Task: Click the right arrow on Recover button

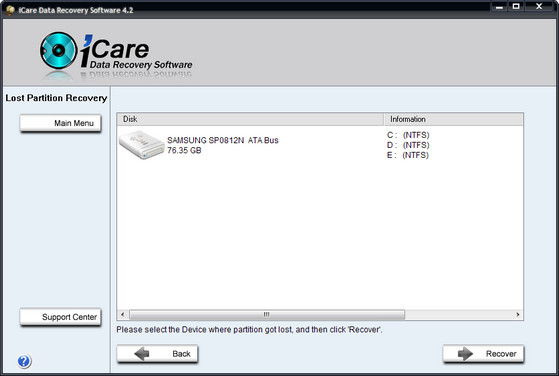Action: pyautogui.click(x=465, y=354)
